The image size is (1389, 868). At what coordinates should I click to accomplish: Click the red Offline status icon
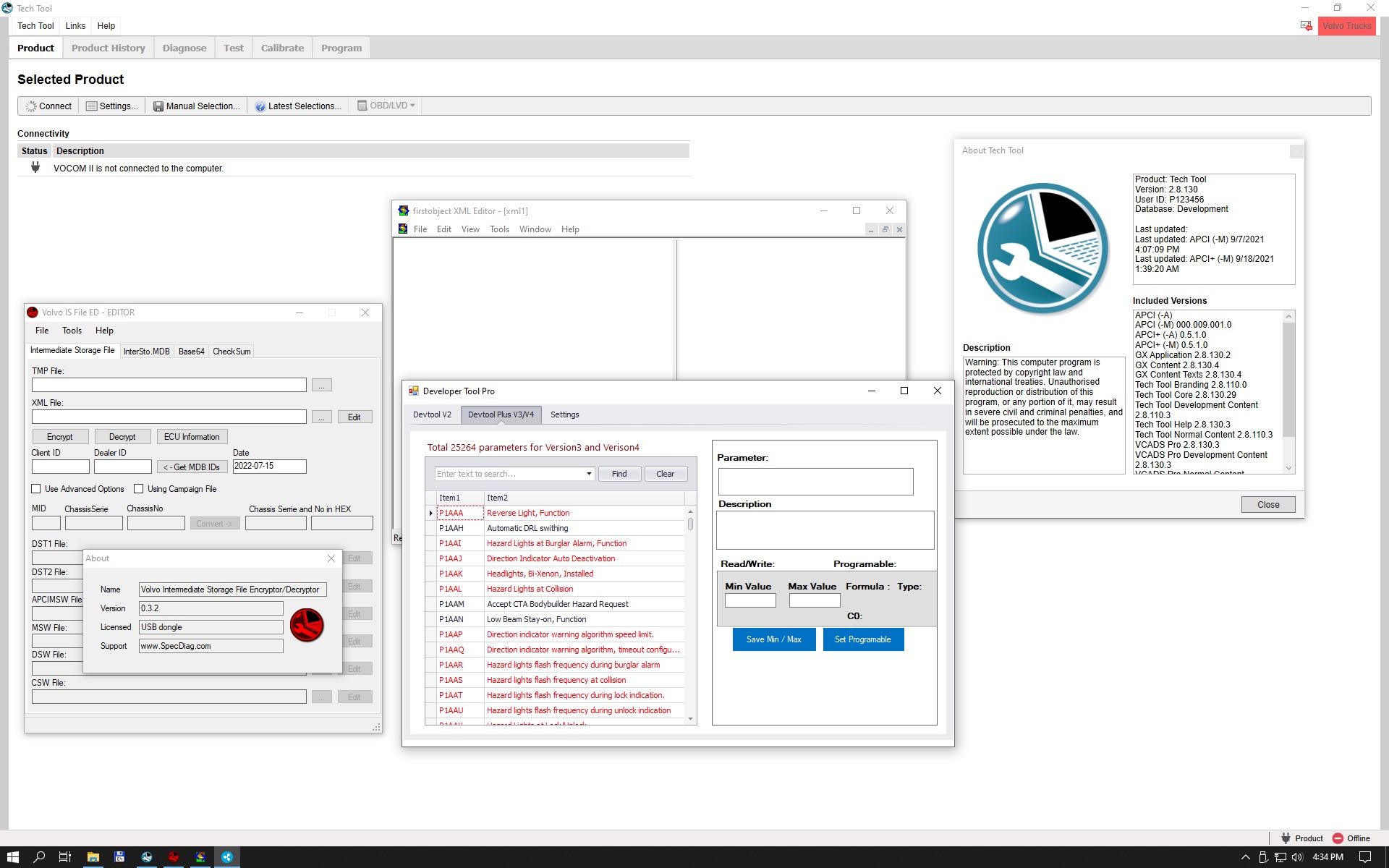point(1338,838)
